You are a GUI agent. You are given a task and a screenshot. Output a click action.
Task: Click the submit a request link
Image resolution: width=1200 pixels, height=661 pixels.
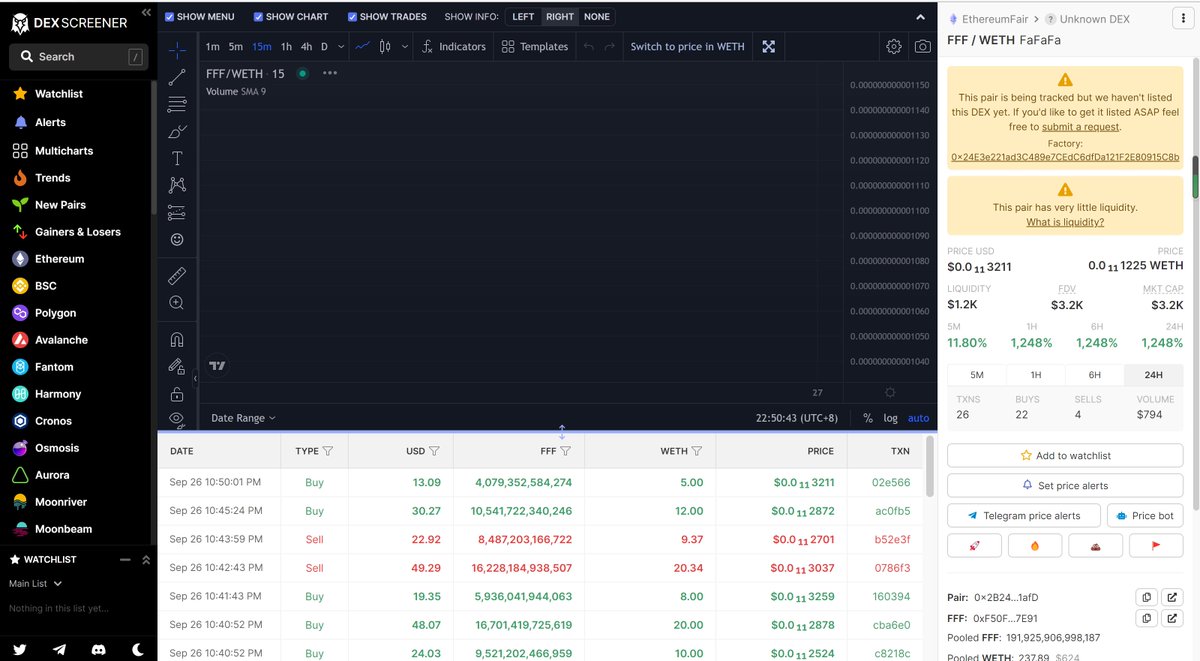[1080, 127]
